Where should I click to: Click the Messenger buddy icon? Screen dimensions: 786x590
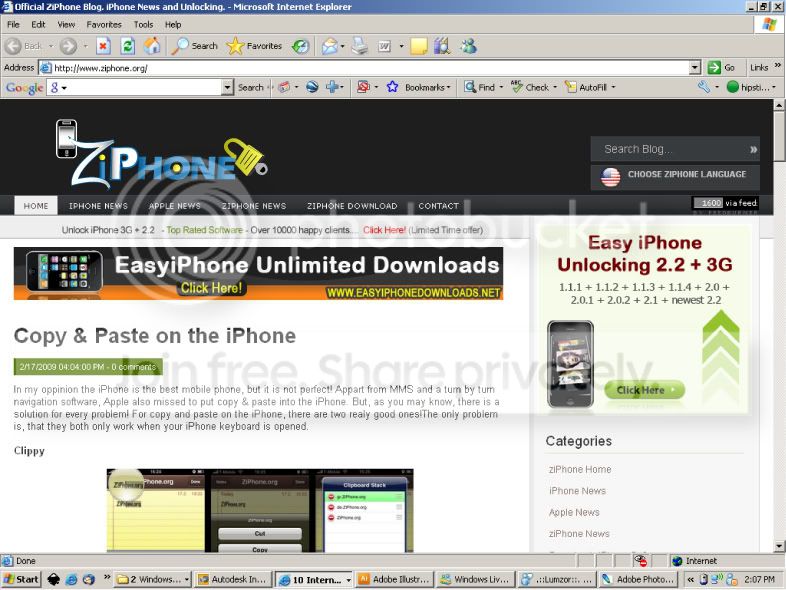click(469, 46)
